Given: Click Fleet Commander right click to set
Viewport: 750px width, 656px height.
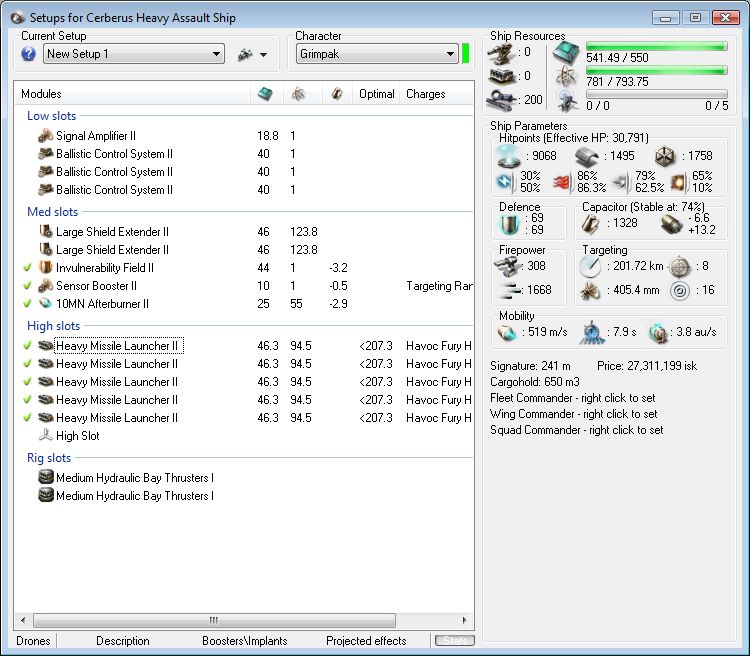Looking at the screenshot, I should coord(573,398).
